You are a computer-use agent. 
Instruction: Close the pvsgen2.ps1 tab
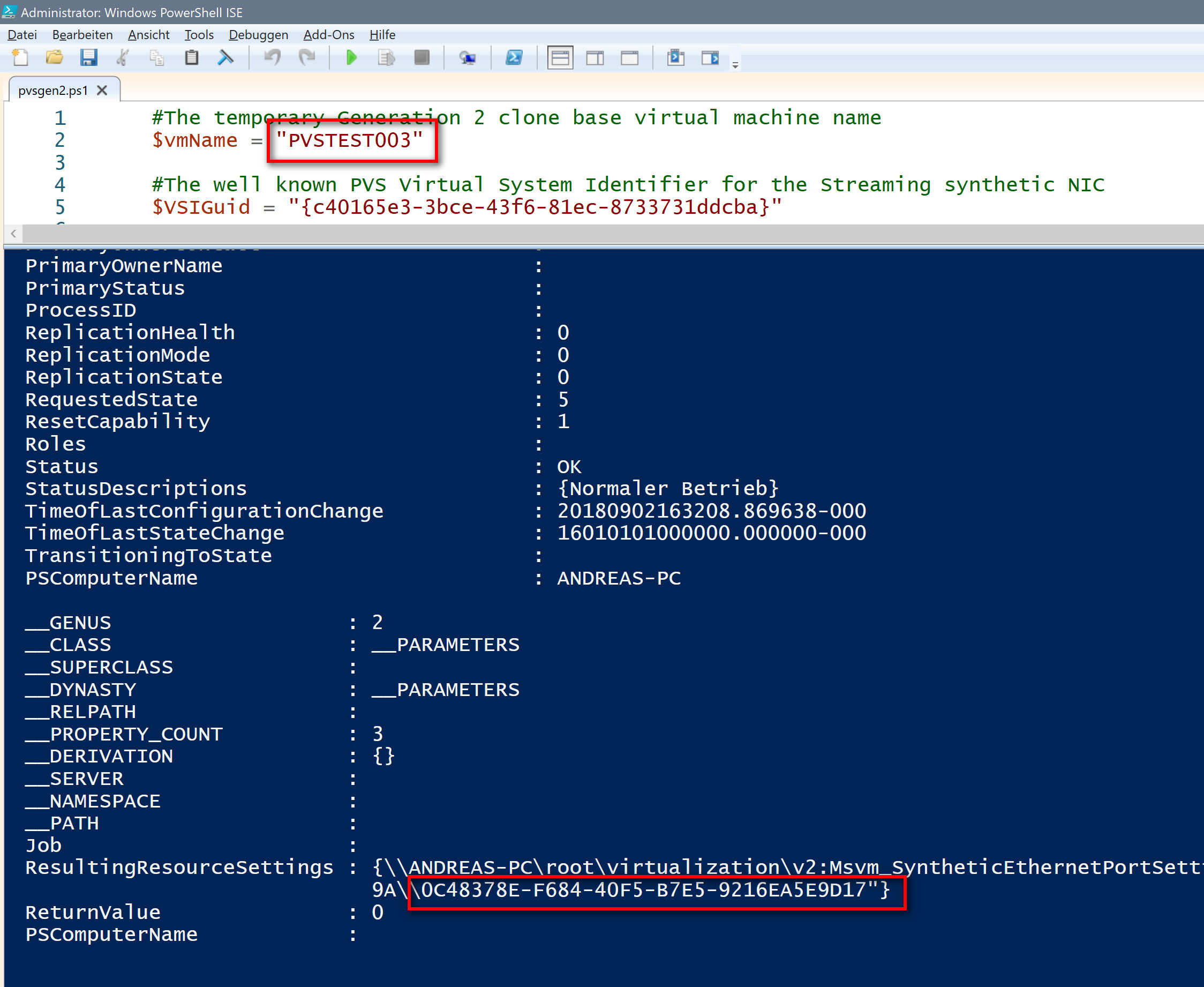(102, 91)
